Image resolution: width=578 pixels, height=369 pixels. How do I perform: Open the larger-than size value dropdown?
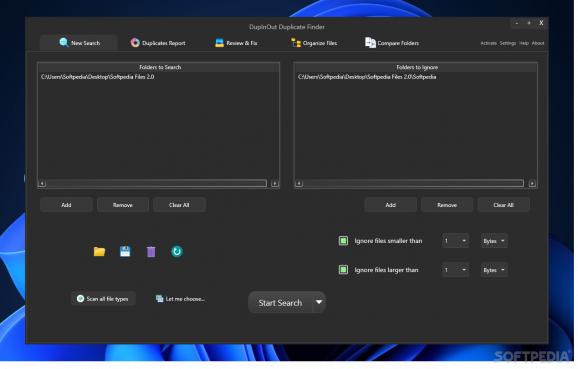(x=456, y=270)
